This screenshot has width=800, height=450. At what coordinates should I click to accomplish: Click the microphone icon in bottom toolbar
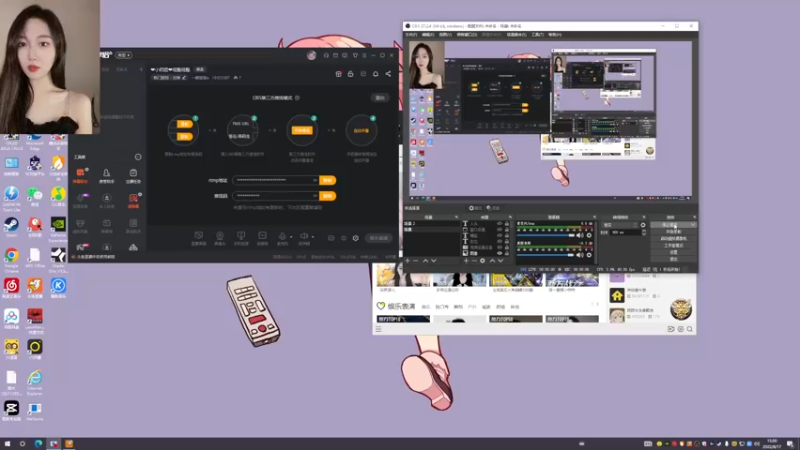tap(282, 236)
